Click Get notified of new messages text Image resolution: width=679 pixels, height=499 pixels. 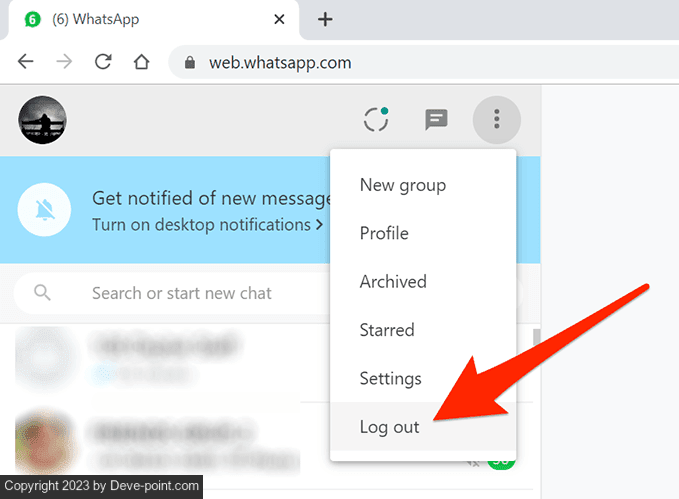[211, 198]
